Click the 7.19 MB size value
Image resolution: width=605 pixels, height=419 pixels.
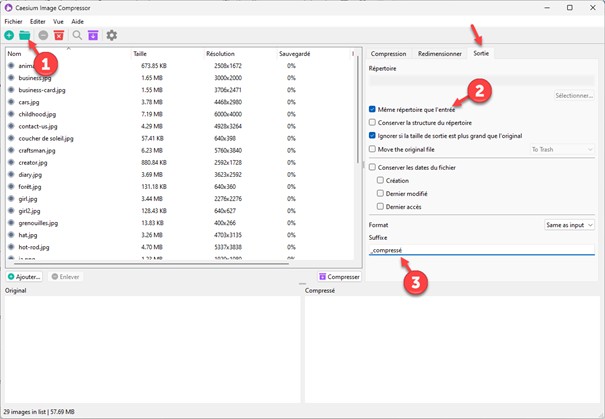tap(152, 114)
